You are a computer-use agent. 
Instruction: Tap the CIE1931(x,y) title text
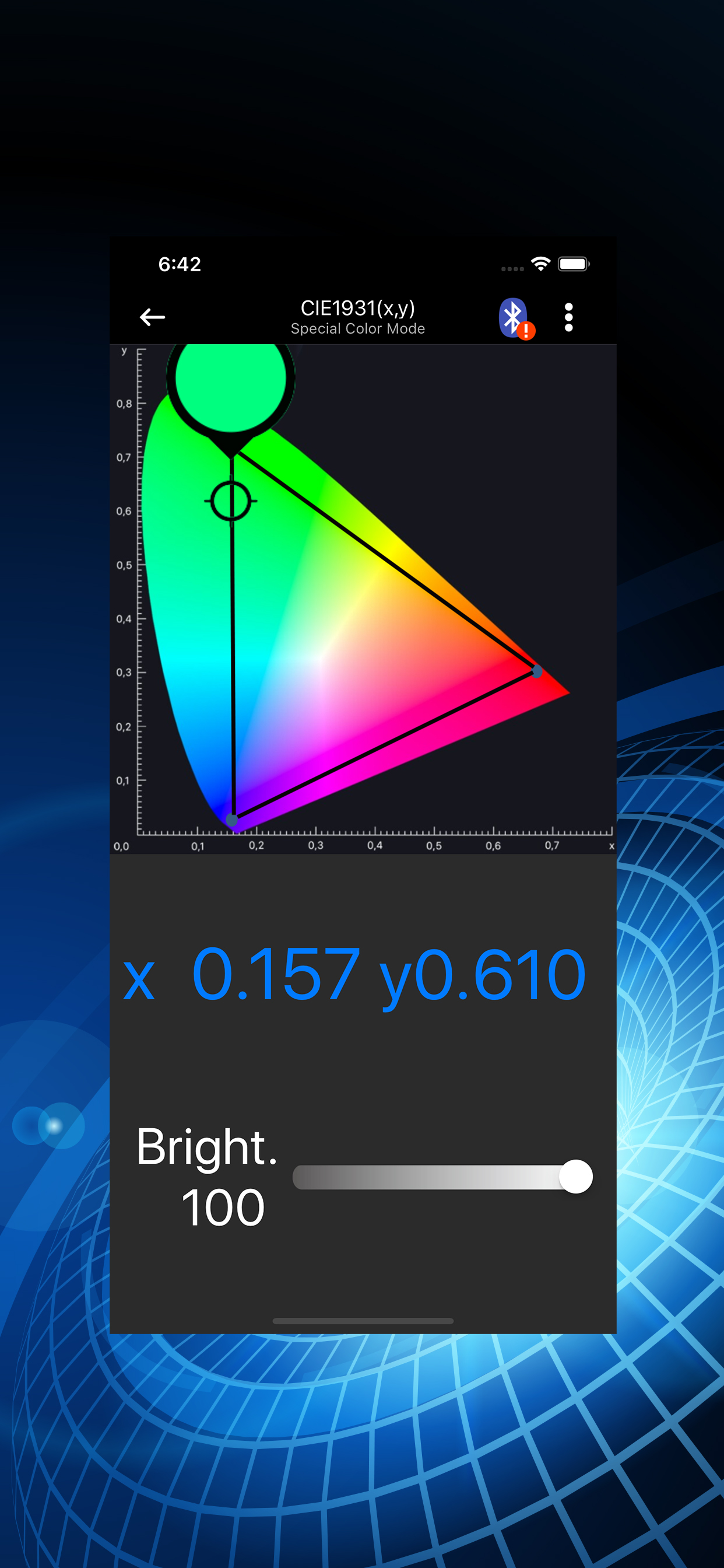358,308
